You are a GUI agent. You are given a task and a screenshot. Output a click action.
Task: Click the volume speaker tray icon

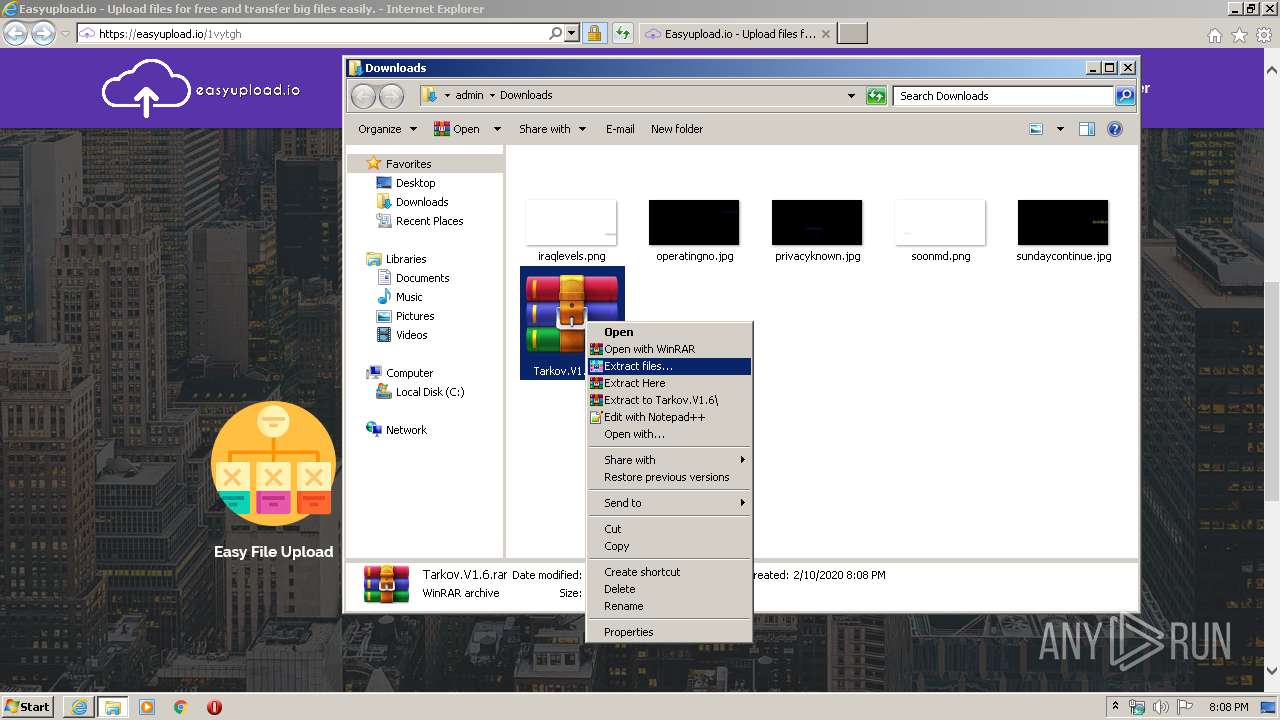[1159, 707]
